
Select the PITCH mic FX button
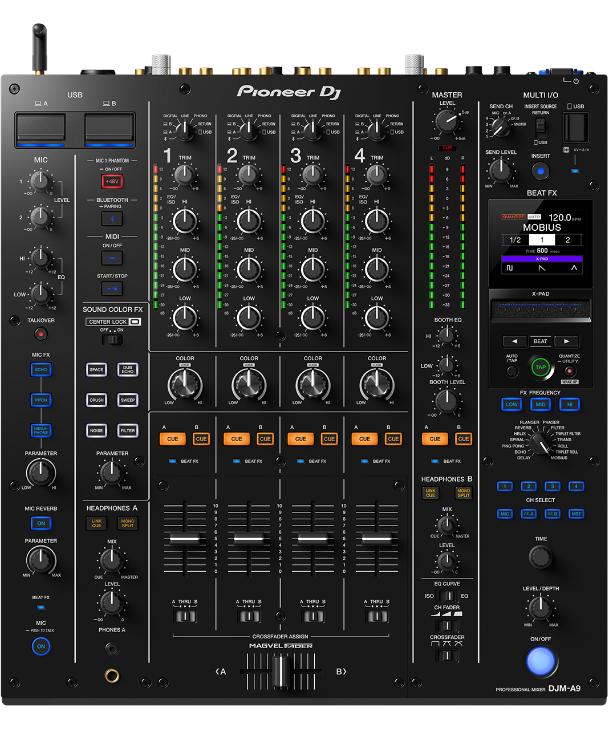41,400
